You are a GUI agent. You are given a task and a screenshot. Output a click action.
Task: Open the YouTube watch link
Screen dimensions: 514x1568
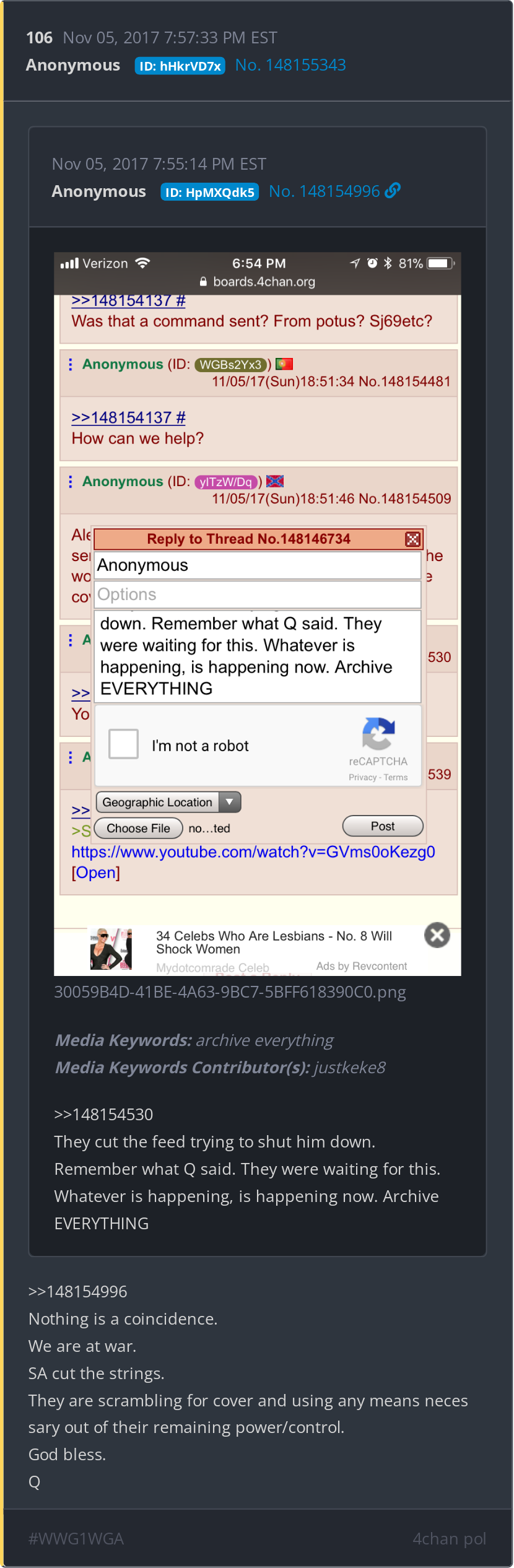(253, 852)
